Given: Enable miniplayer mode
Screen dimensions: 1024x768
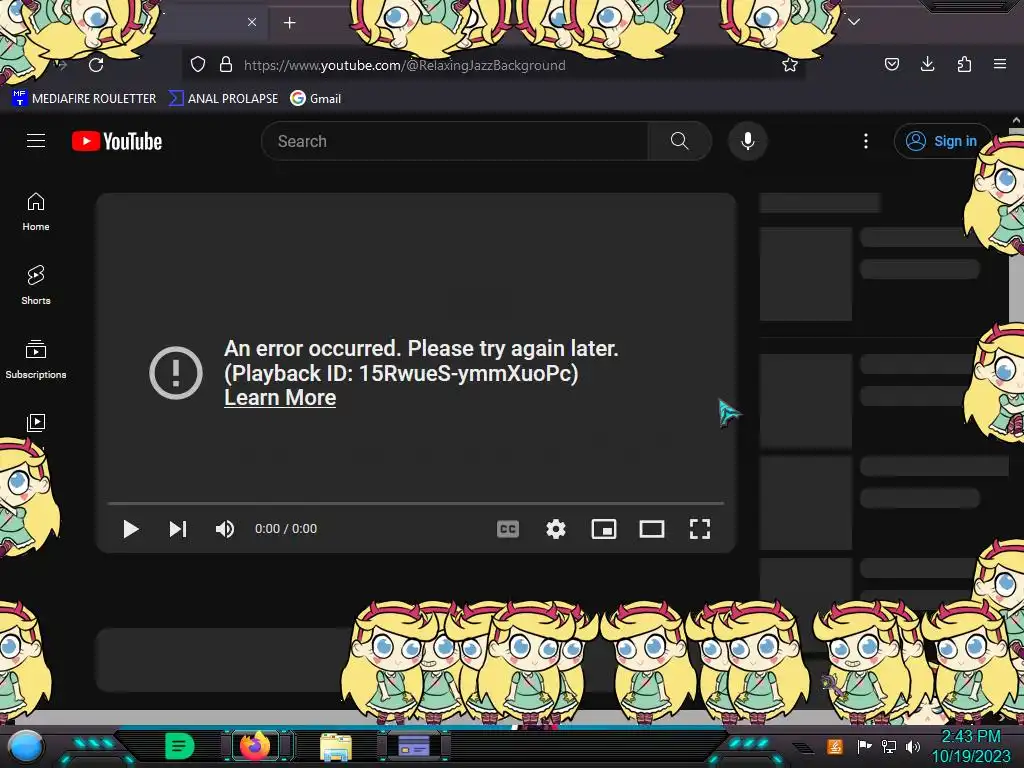Looking at the screenshot, I should (603, 529).
